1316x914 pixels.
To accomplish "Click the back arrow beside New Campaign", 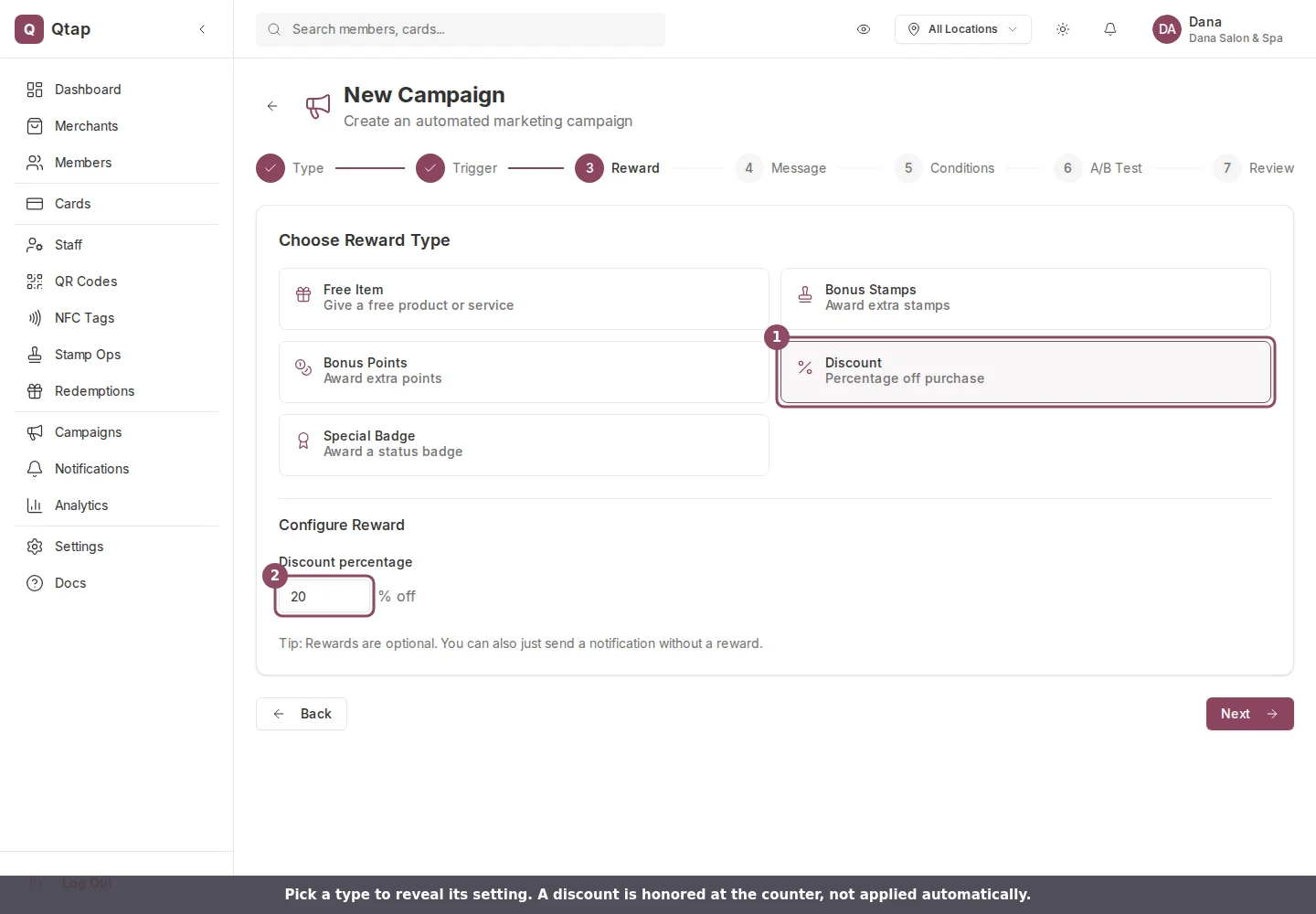I will (272, 106).
